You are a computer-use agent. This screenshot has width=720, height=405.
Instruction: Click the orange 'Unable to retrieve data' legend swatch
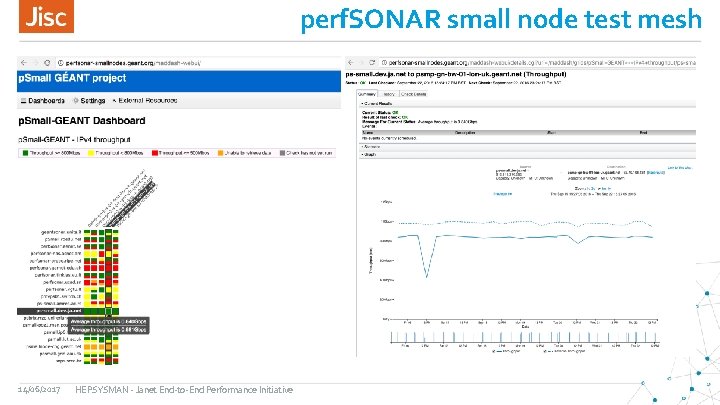220,153
